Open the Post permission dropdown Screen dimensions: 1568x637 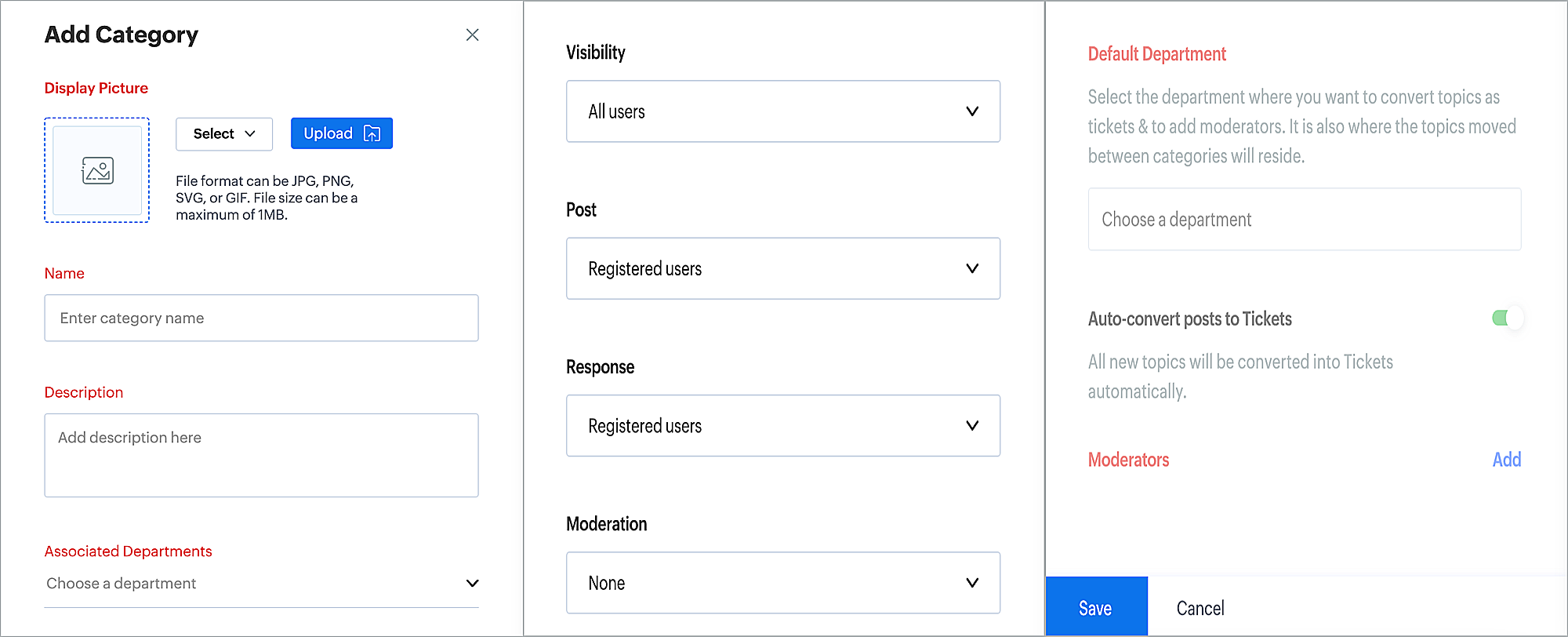coord(782,268)
